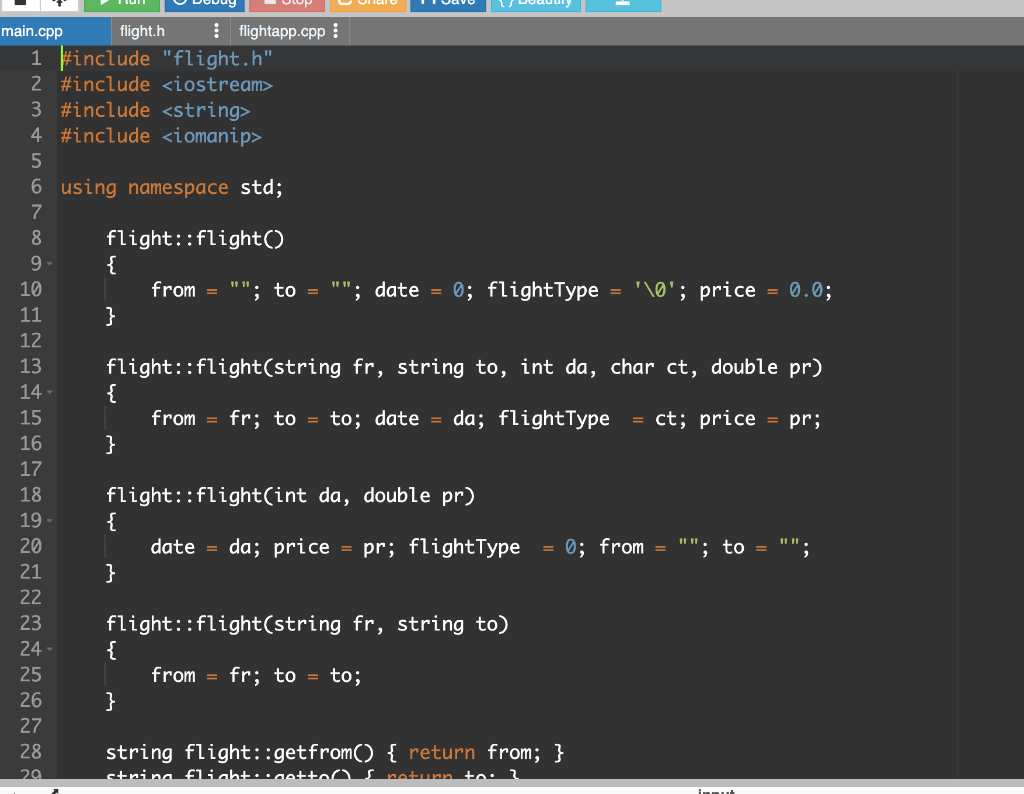Beautify the code using the Beautify icon
Image resolution: width=1024 pixels, height=794 pixels.
[x=533, y=3]
